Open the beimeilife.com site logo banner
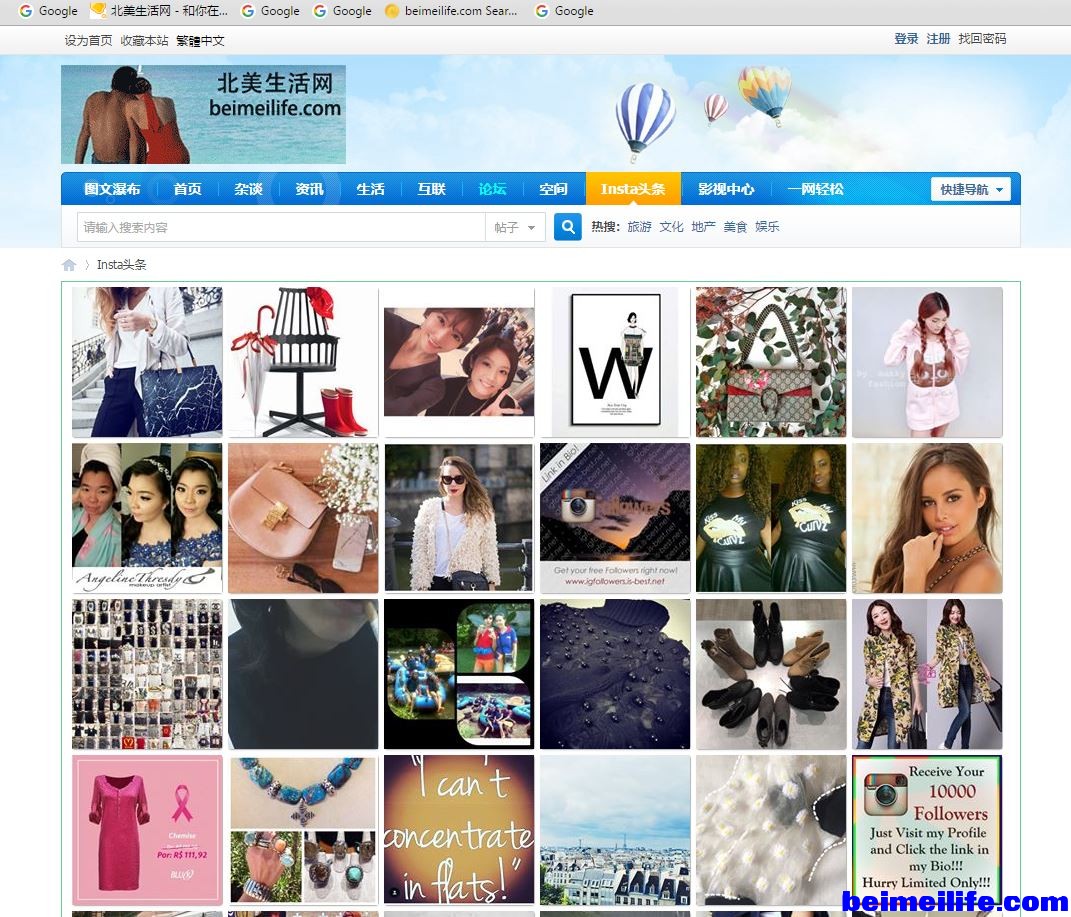 point(203,115)
